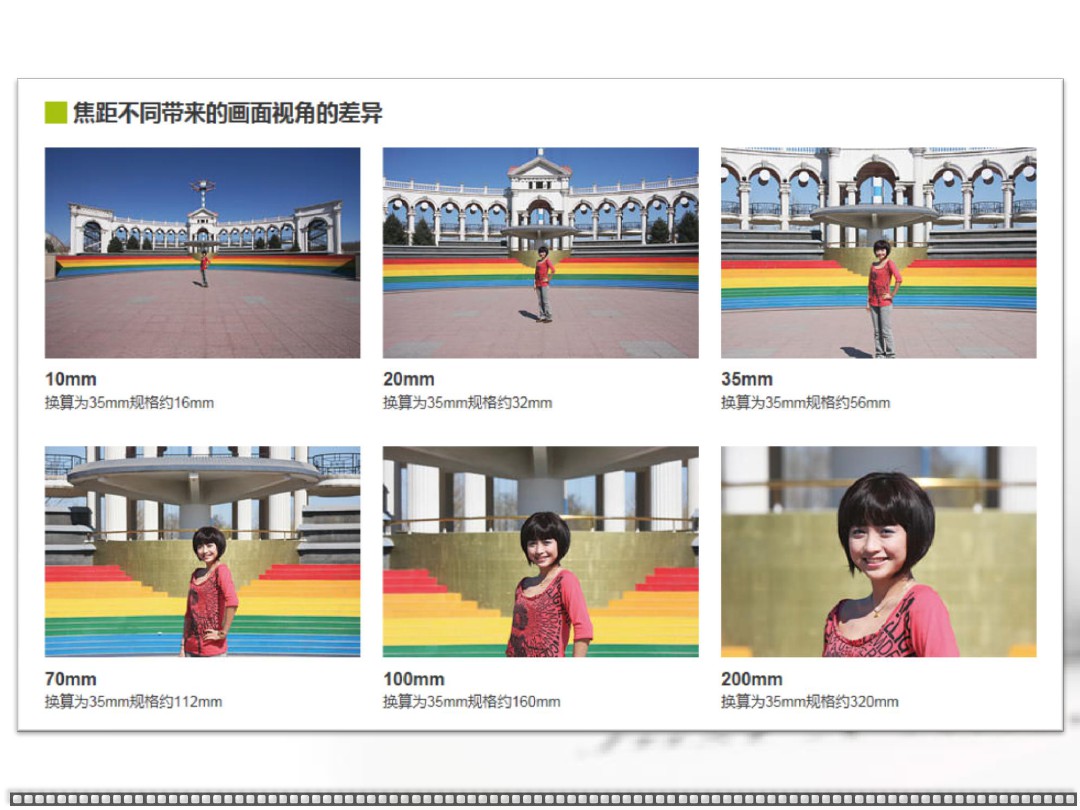Click the bold 35mm label
1080x810 pixels.
[x=747, y=379]
